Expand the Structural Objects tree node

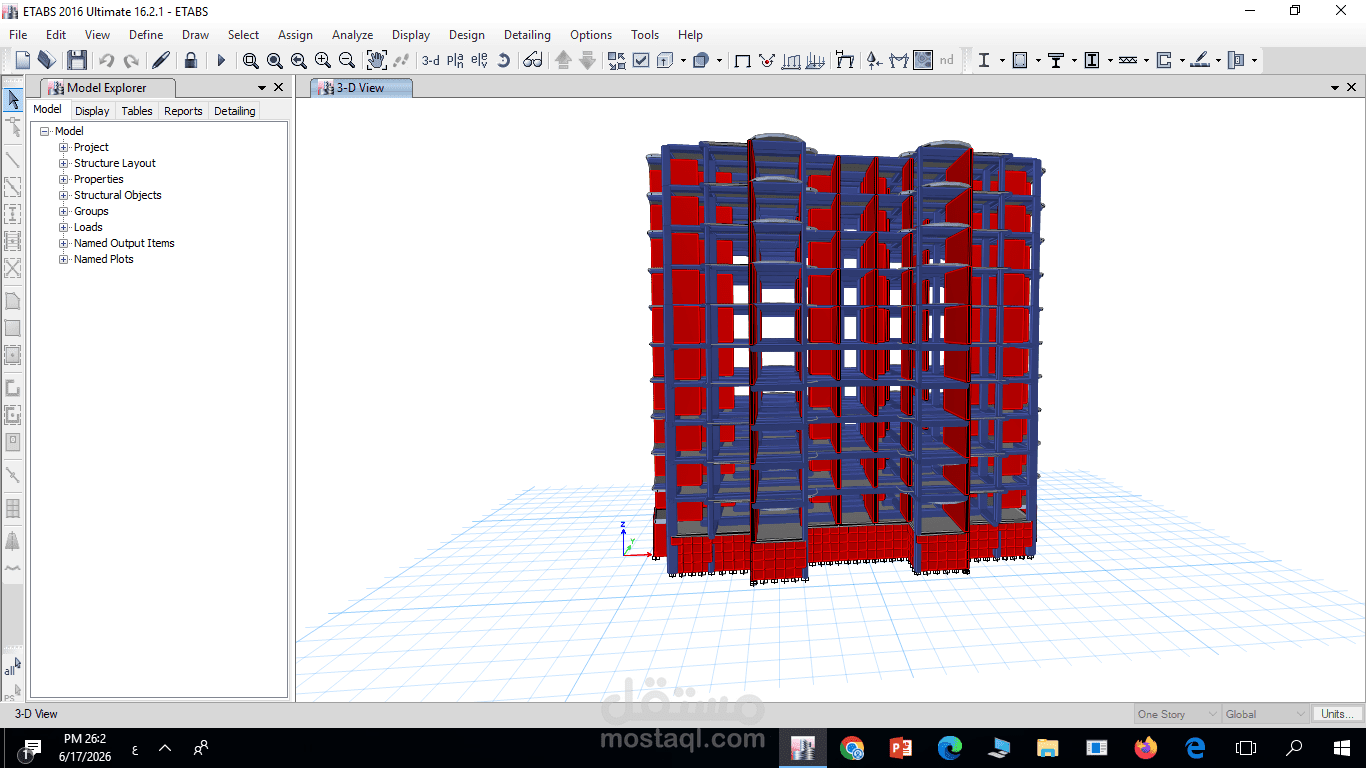point(64,195)
